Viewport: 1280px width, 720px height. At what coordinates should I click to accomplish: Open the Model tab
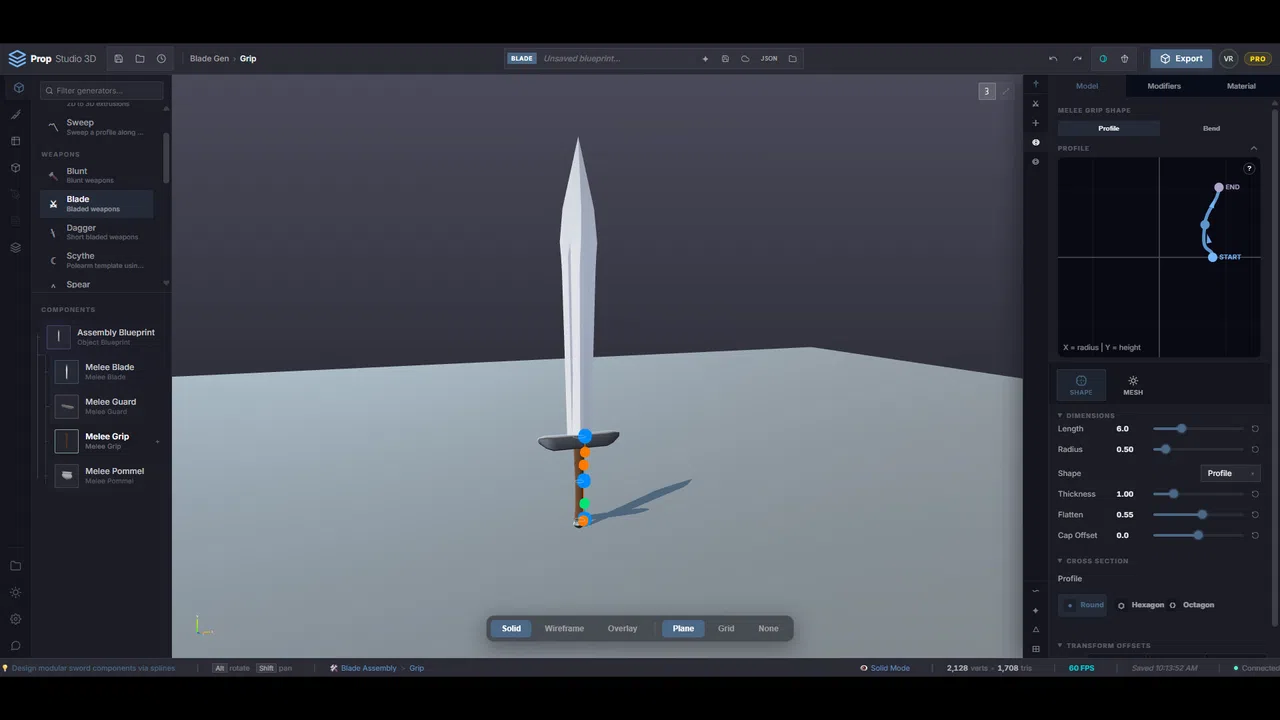(x=1086, y=86)
